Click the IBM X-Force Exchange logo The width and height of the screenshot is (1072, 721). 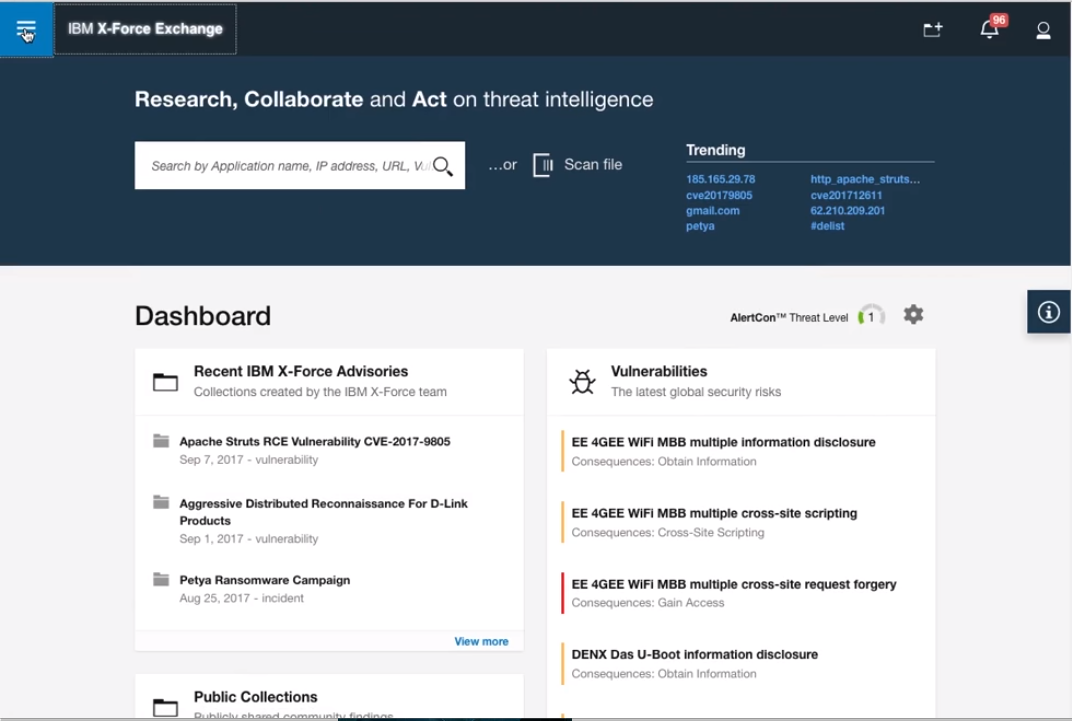(x=145, y=29)
